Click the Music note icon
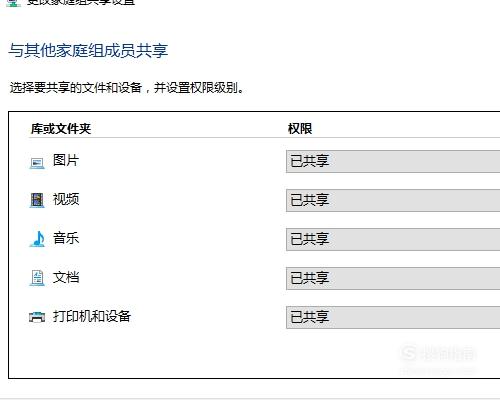 37,239
